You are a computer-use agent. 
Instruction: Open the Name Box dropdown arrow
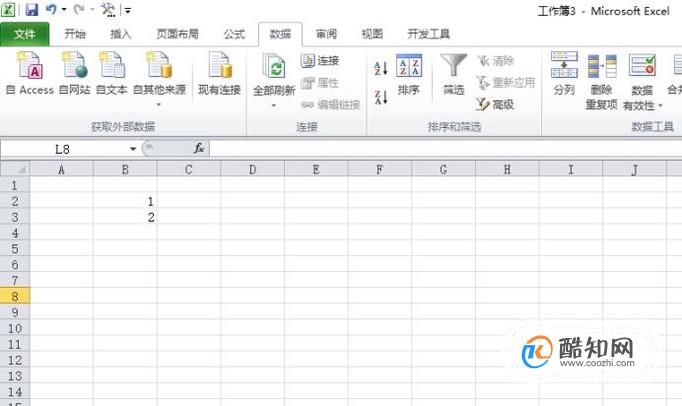click(133, 149)
